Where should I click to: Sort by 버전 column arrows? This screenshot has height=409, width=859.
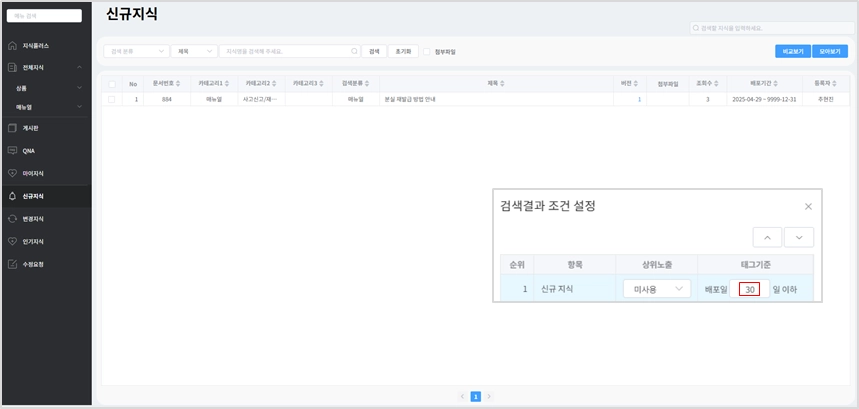coord(635,84)
